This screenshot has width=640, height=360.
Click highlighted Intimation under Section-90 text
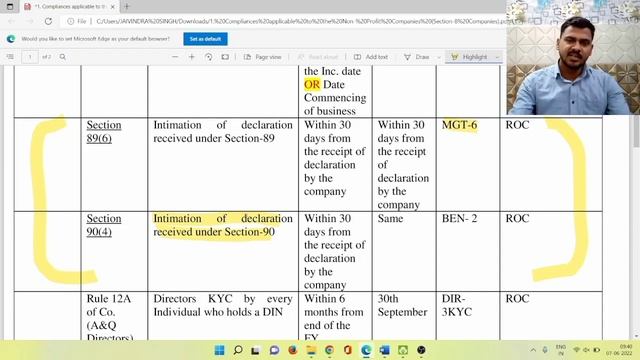223,225
